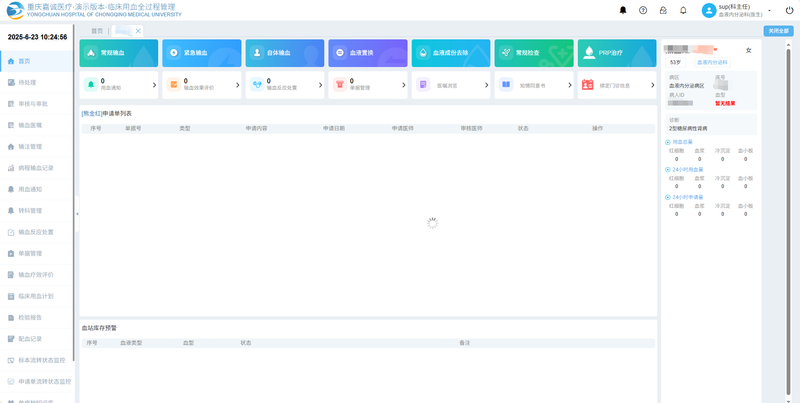800x403 pixels.
Task: Expand the 输血效果评价 card arrow
Action: pyautogui.click(x=237, y=85)
